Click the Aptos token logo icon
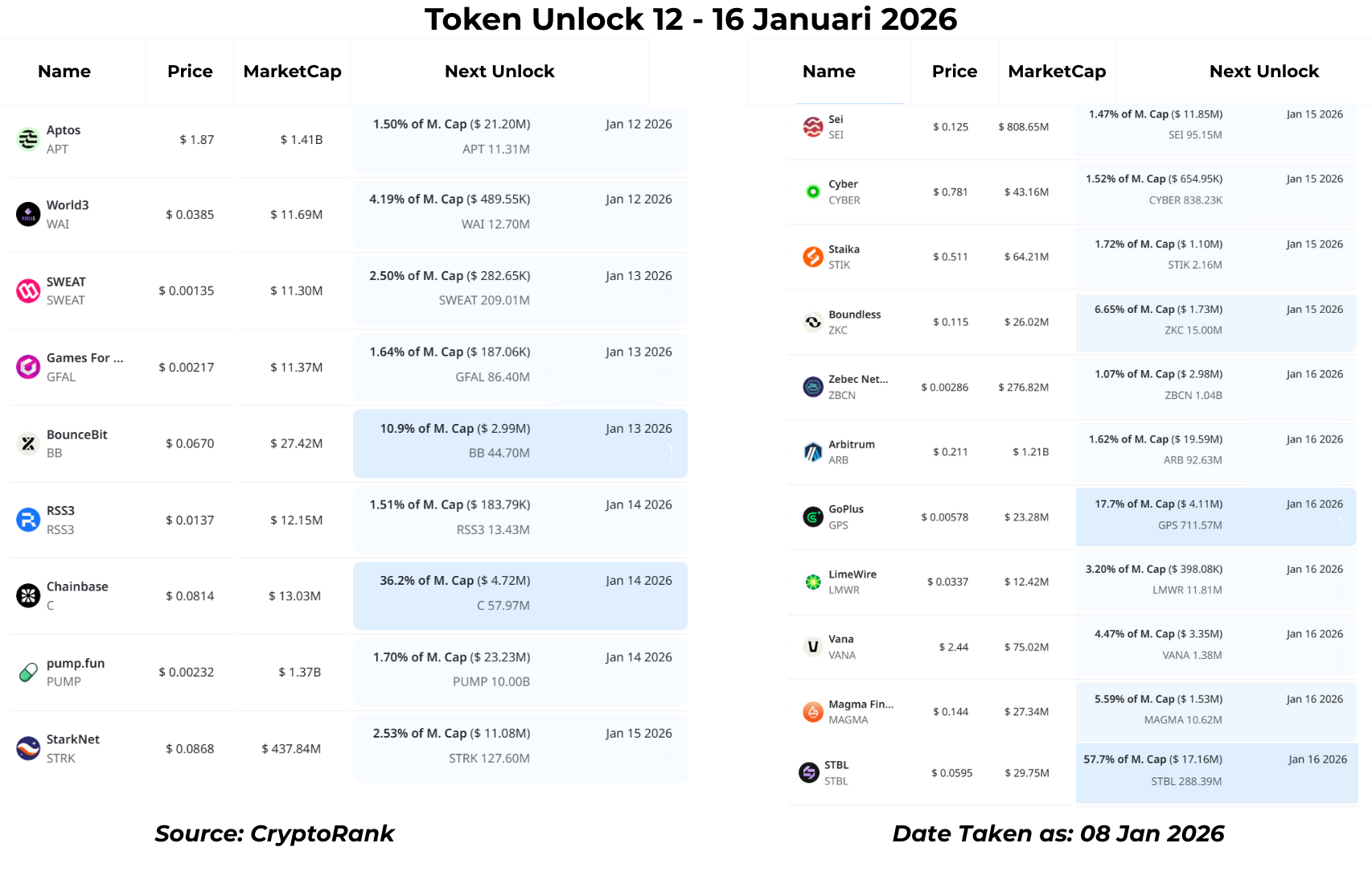This screenshot has width=1372, height=872. [28, 139]
